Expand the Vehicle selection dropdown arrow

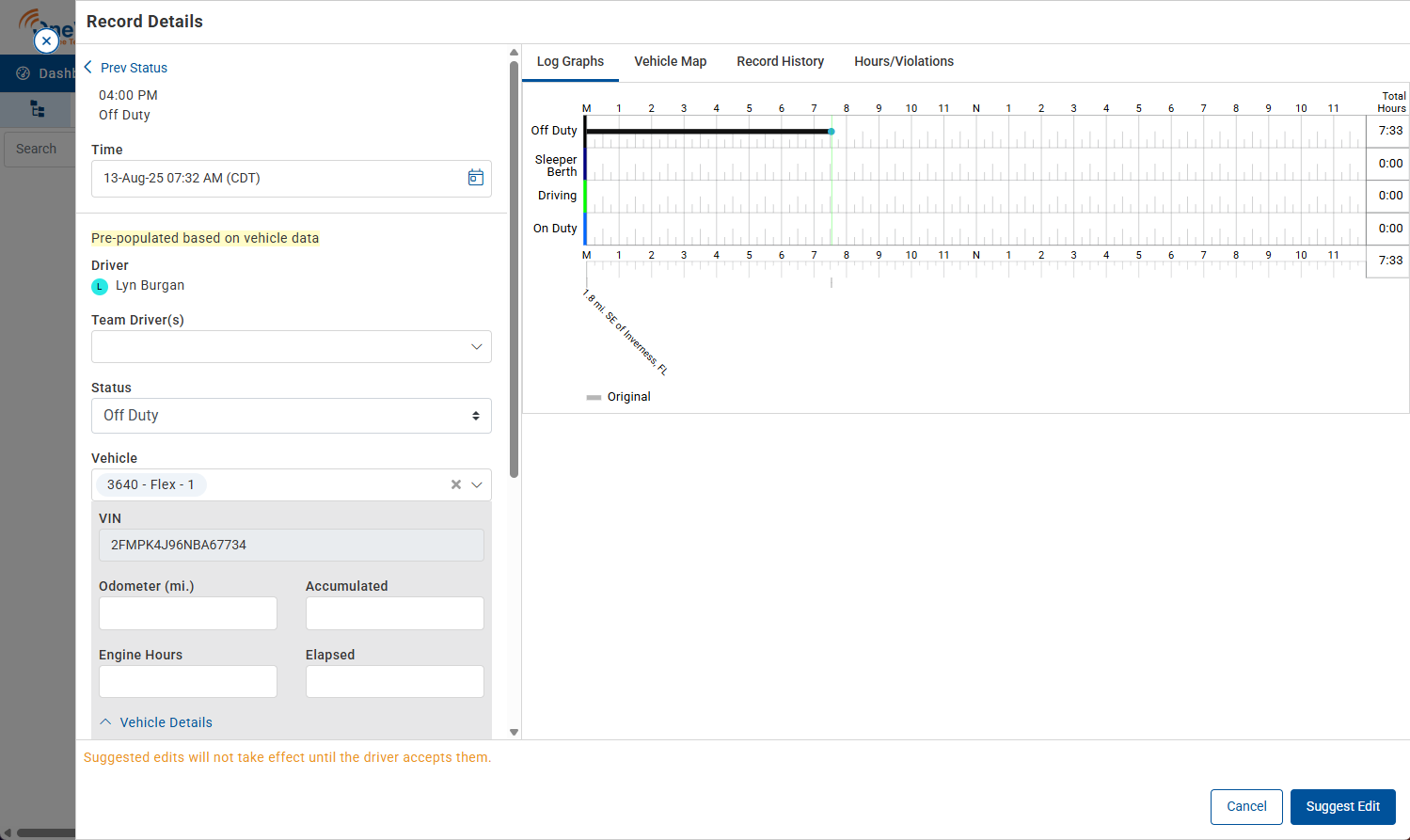coord(477,484)
